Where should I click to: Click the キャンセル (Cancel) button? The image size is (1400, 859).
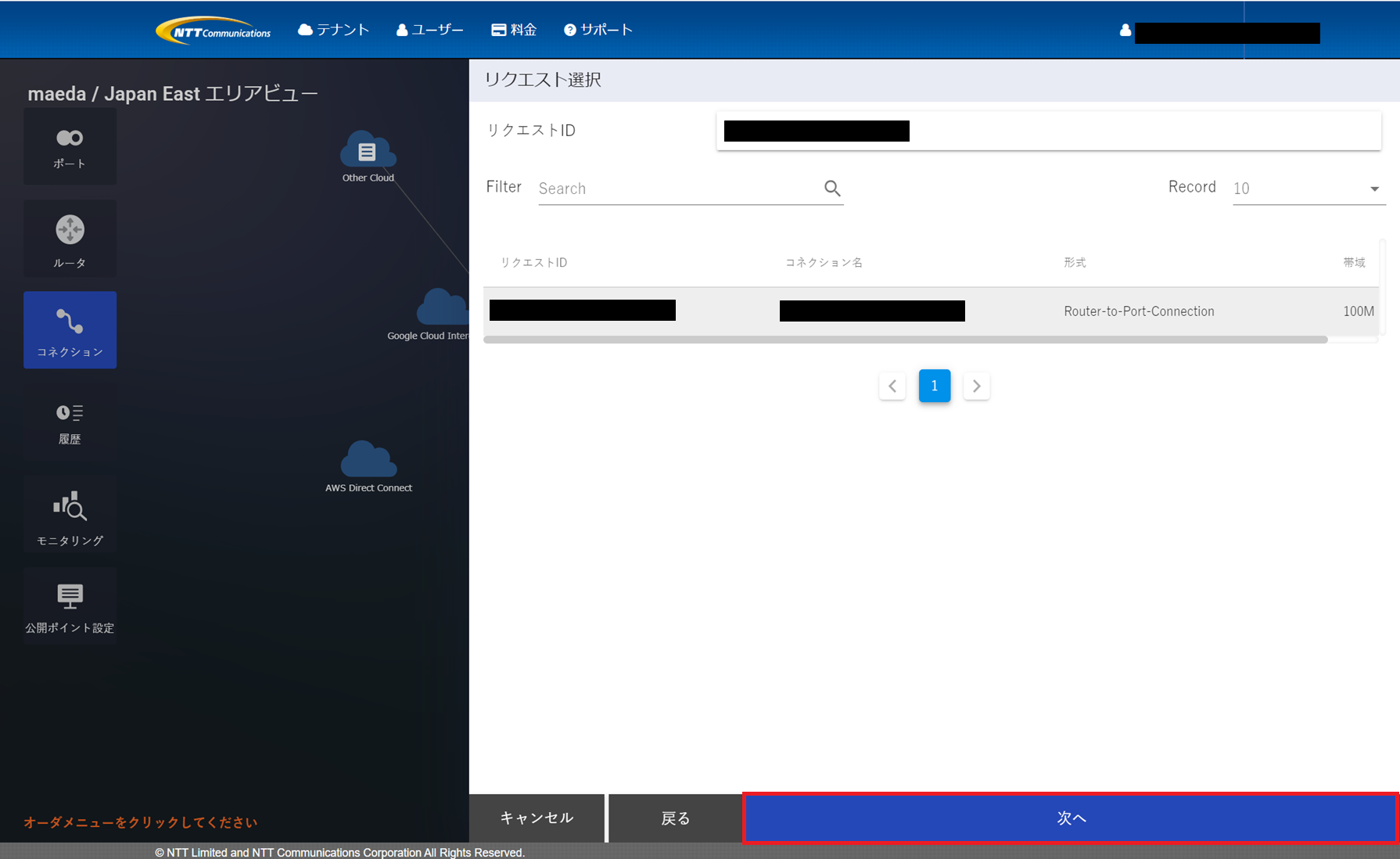(x=537, y=818)
